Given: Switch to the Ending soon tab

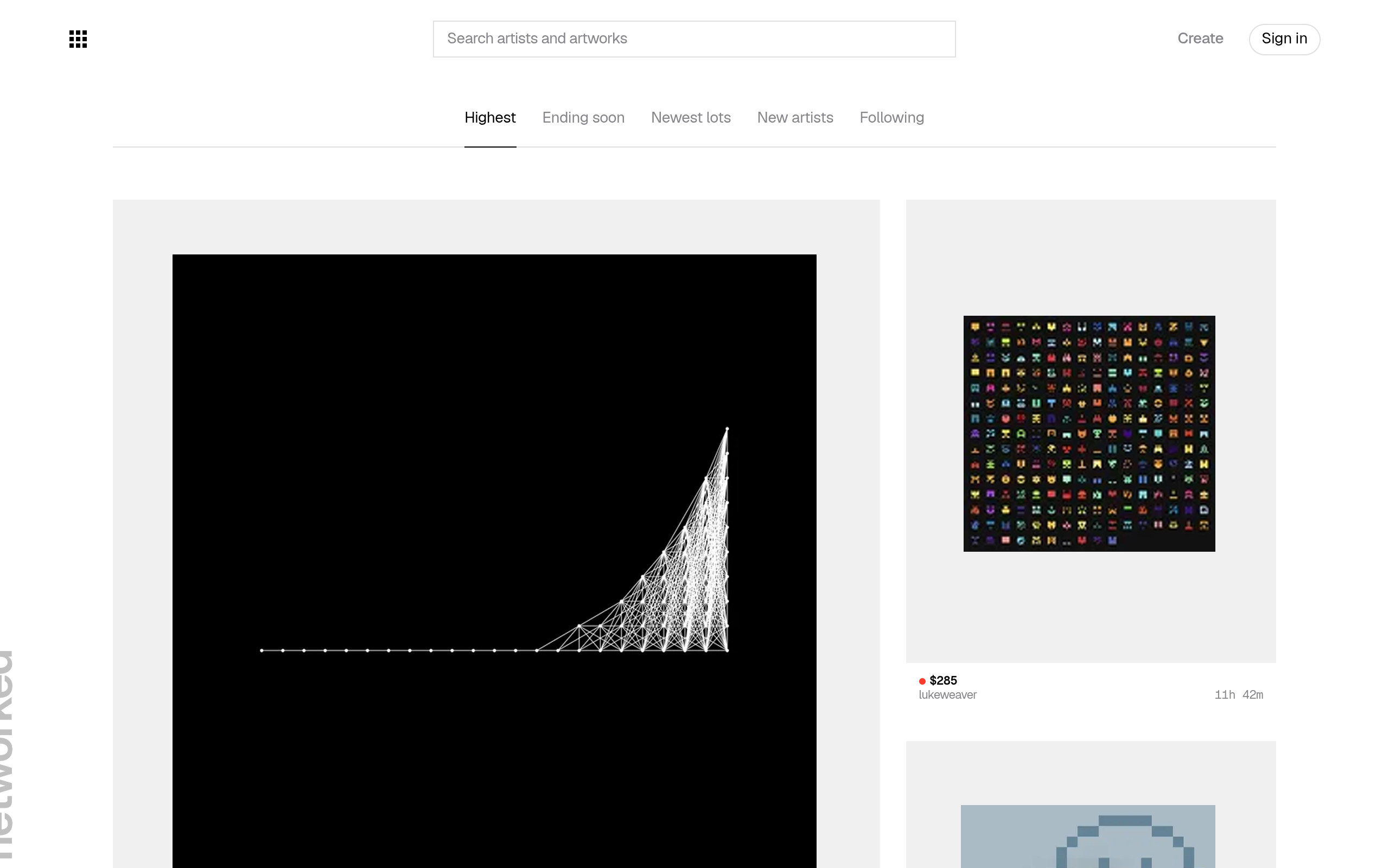Looking at the screenshot, I should (583, 118).
